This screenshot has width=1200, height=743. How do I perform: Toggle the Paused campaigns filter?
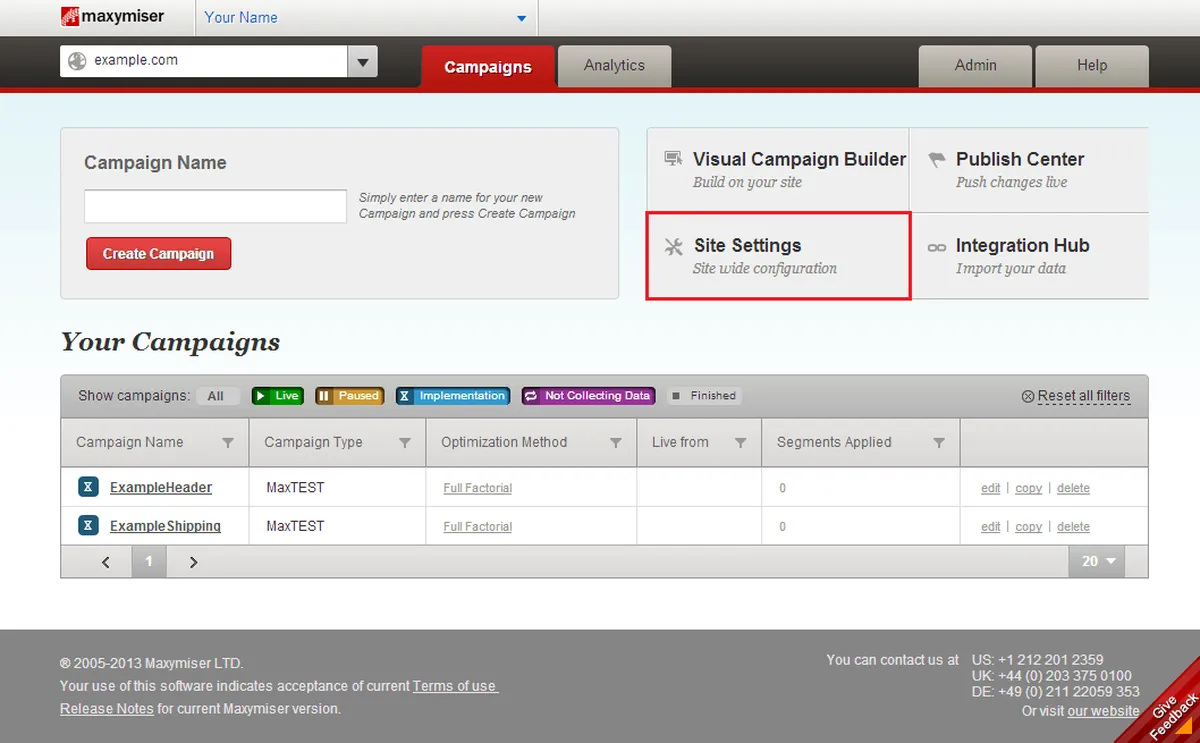(x=349, y=396)
